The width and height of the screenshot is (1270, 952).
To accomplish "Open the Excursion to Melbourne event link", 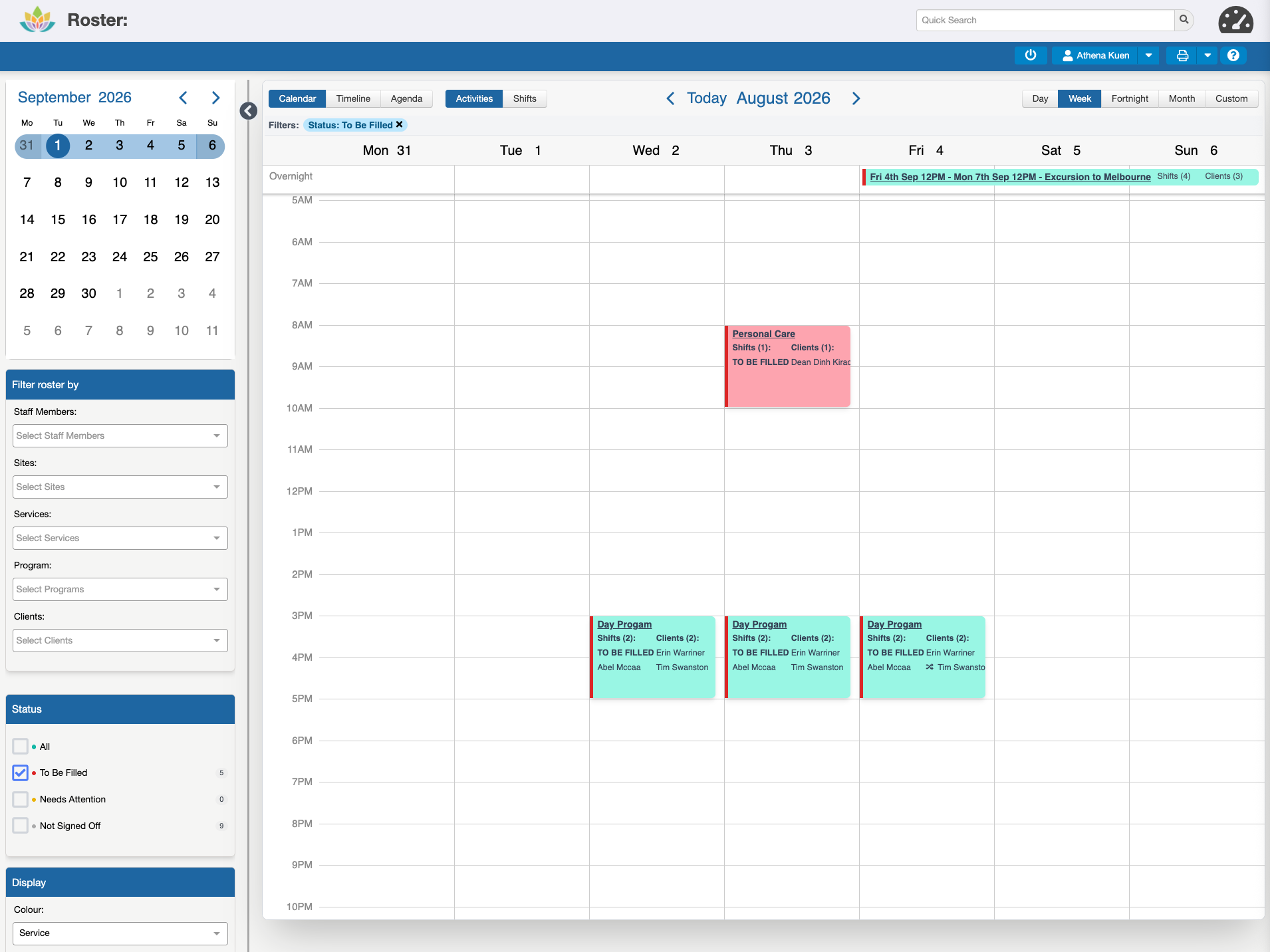I will click(x=1010, y=177).
